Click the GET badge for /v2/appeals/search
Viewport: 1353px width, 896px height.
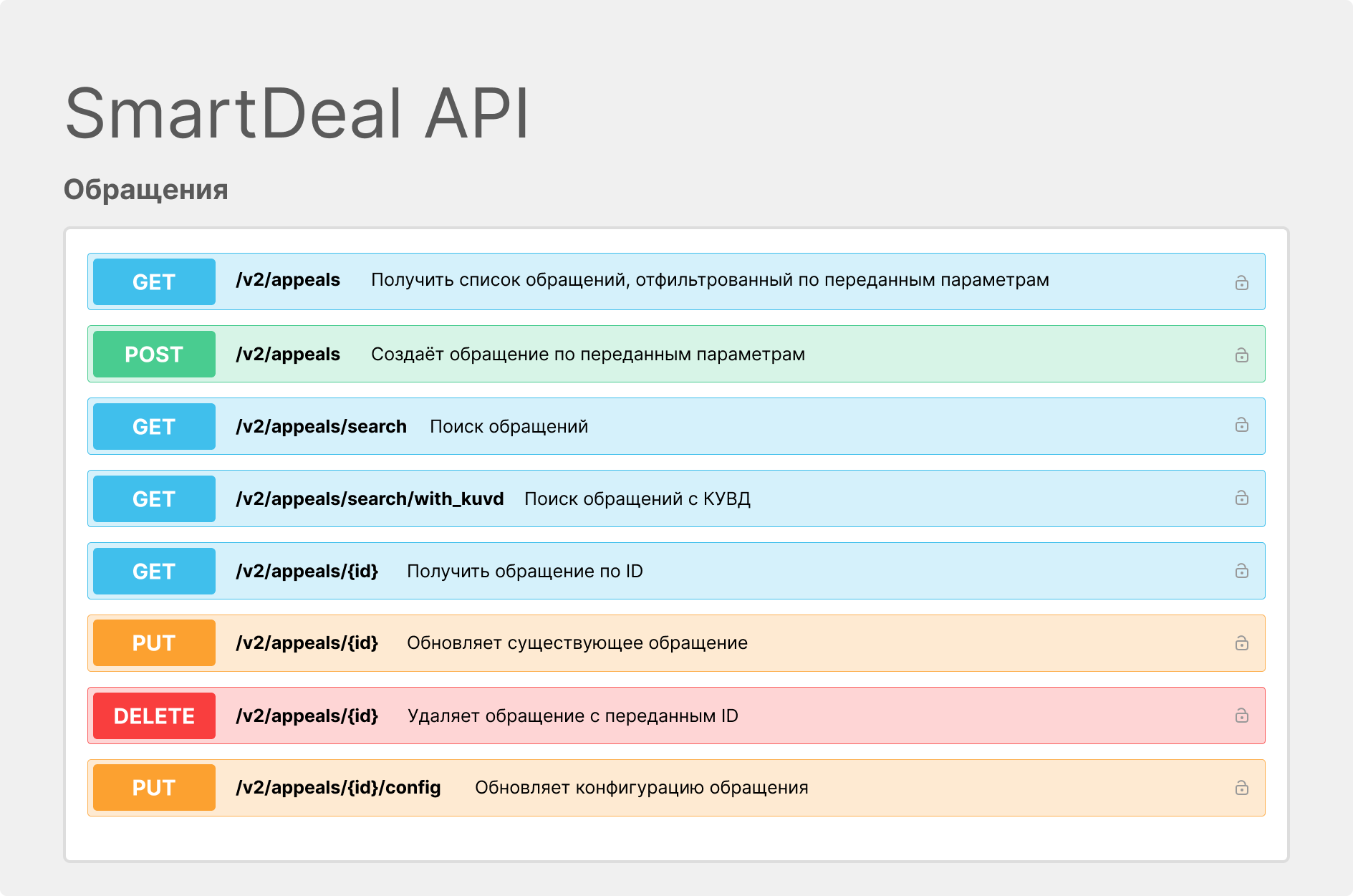tap(154, 427)
